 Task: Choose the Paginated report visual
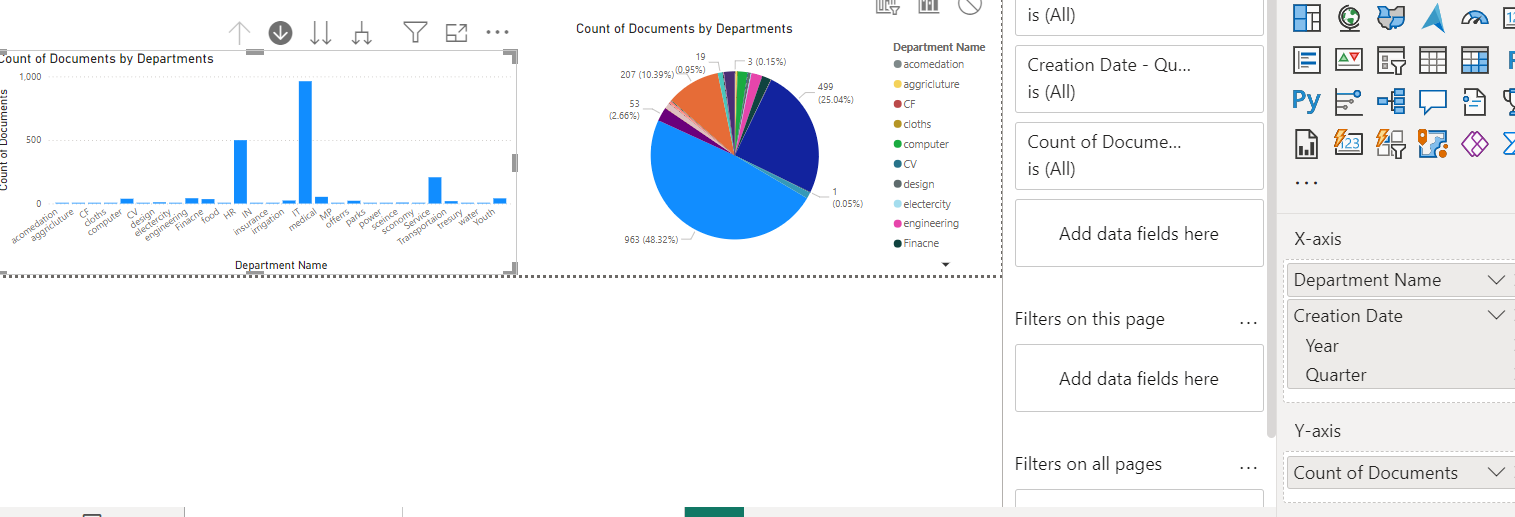click(x=1306, y=144)
